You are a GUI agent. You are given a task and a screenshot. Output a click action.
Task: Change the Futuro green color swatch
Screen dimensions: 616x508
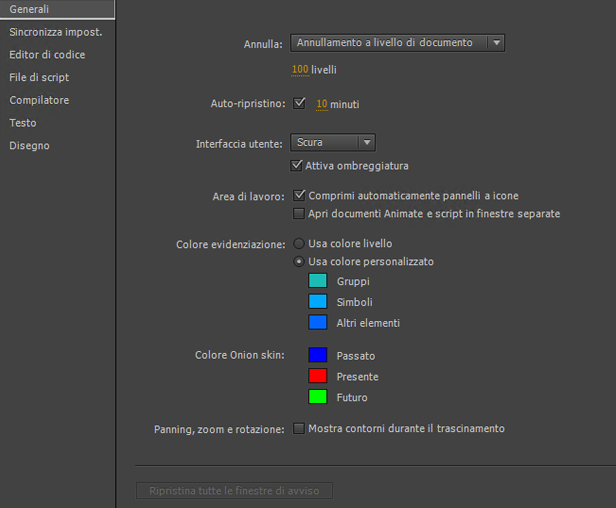318,397
